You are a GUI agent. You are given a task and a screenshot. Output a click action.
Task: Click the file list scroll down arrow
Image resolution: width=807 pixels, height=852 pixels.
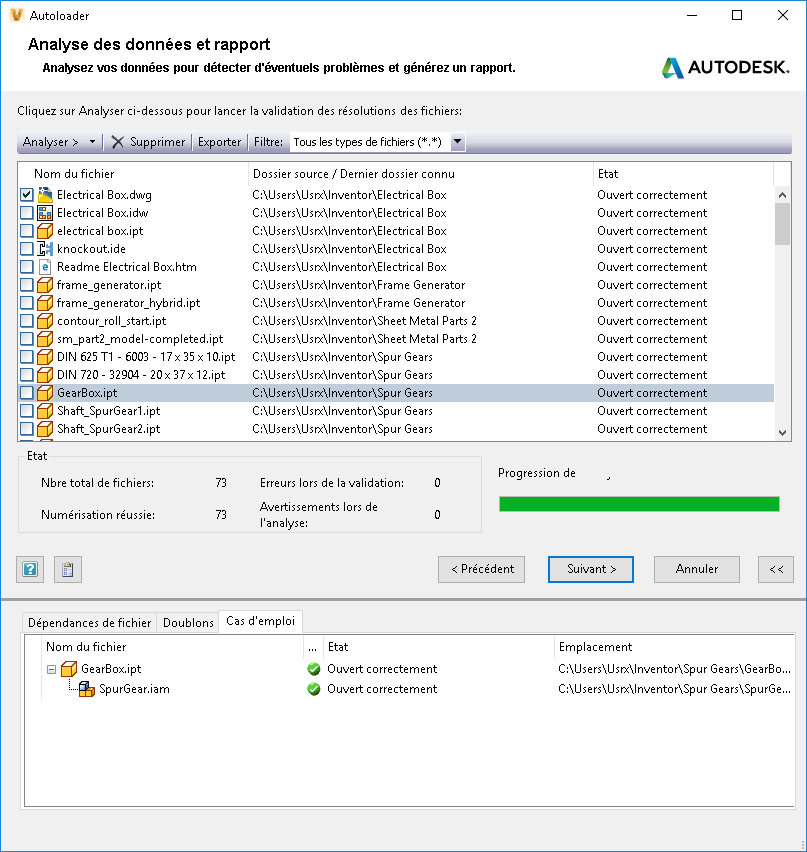782,433
